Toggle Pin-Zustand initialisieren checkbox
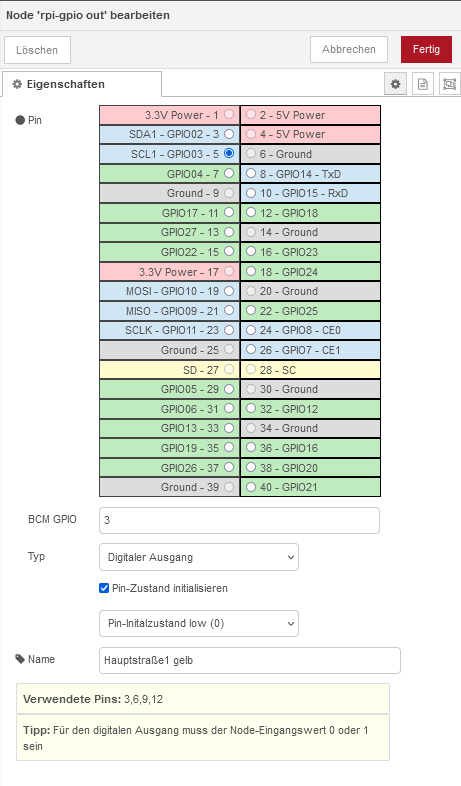Image resolution: width=461 pixels, height=786 pixels. coord(104,588)
